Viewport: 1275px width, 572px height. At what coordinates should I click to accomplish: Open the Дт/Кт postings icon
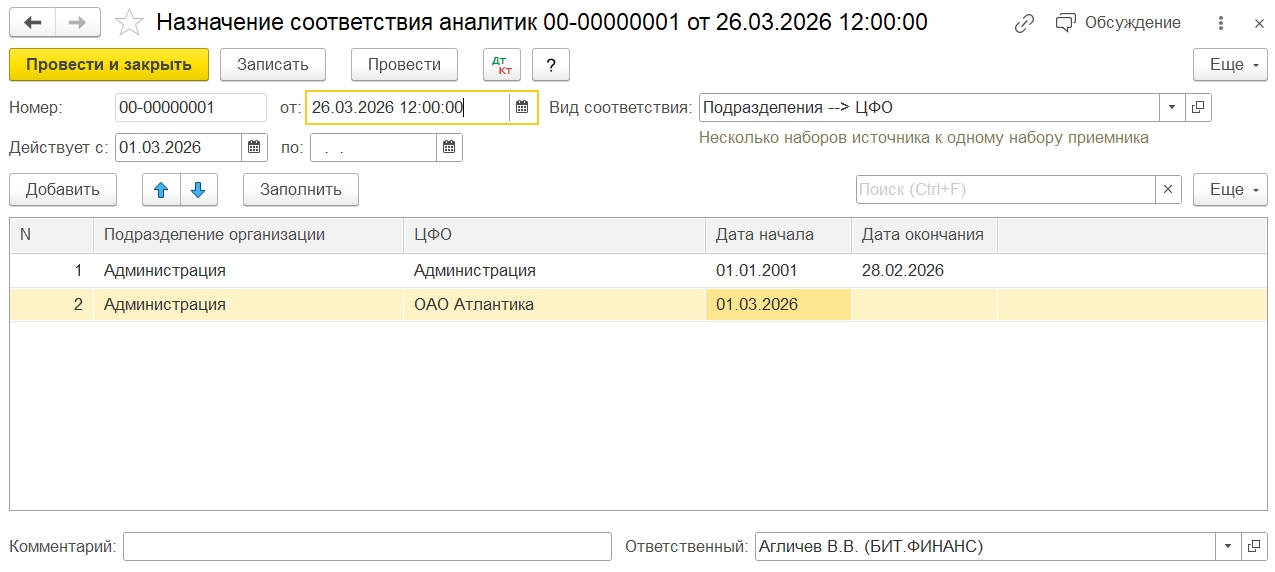click(501, 65)
